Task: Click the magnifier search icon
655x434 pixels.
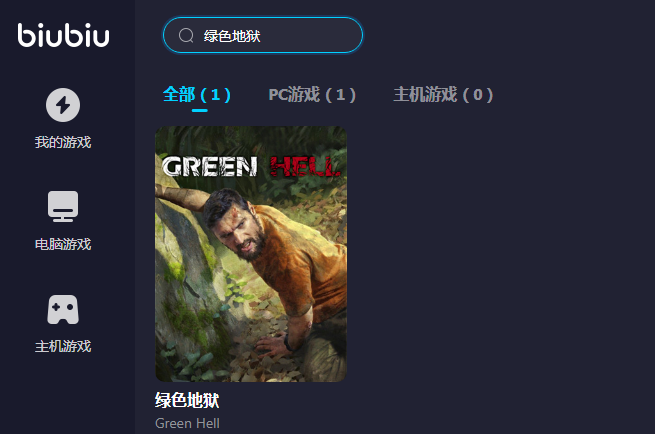Action: pyautogui.click(x=186, y=36)
